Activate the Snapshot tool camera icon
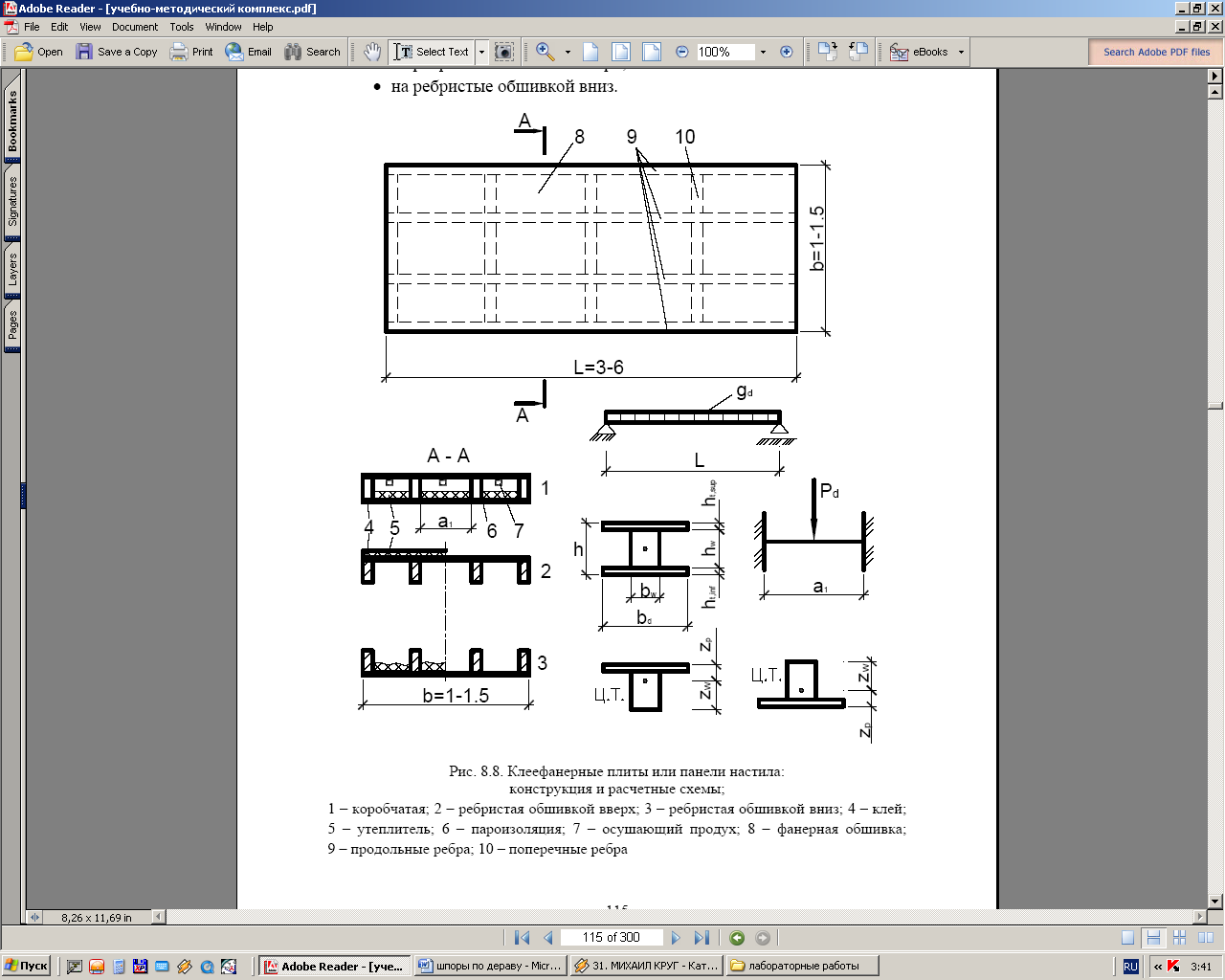Screen dimensions: 1225x980 click(x=504, y=52)
